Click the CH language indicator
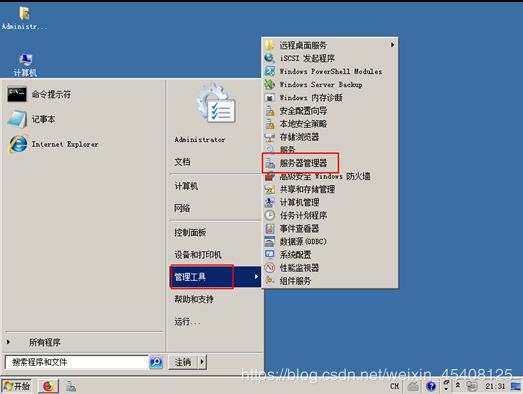Screen dimensions: 523x394 tap(394, 386)
